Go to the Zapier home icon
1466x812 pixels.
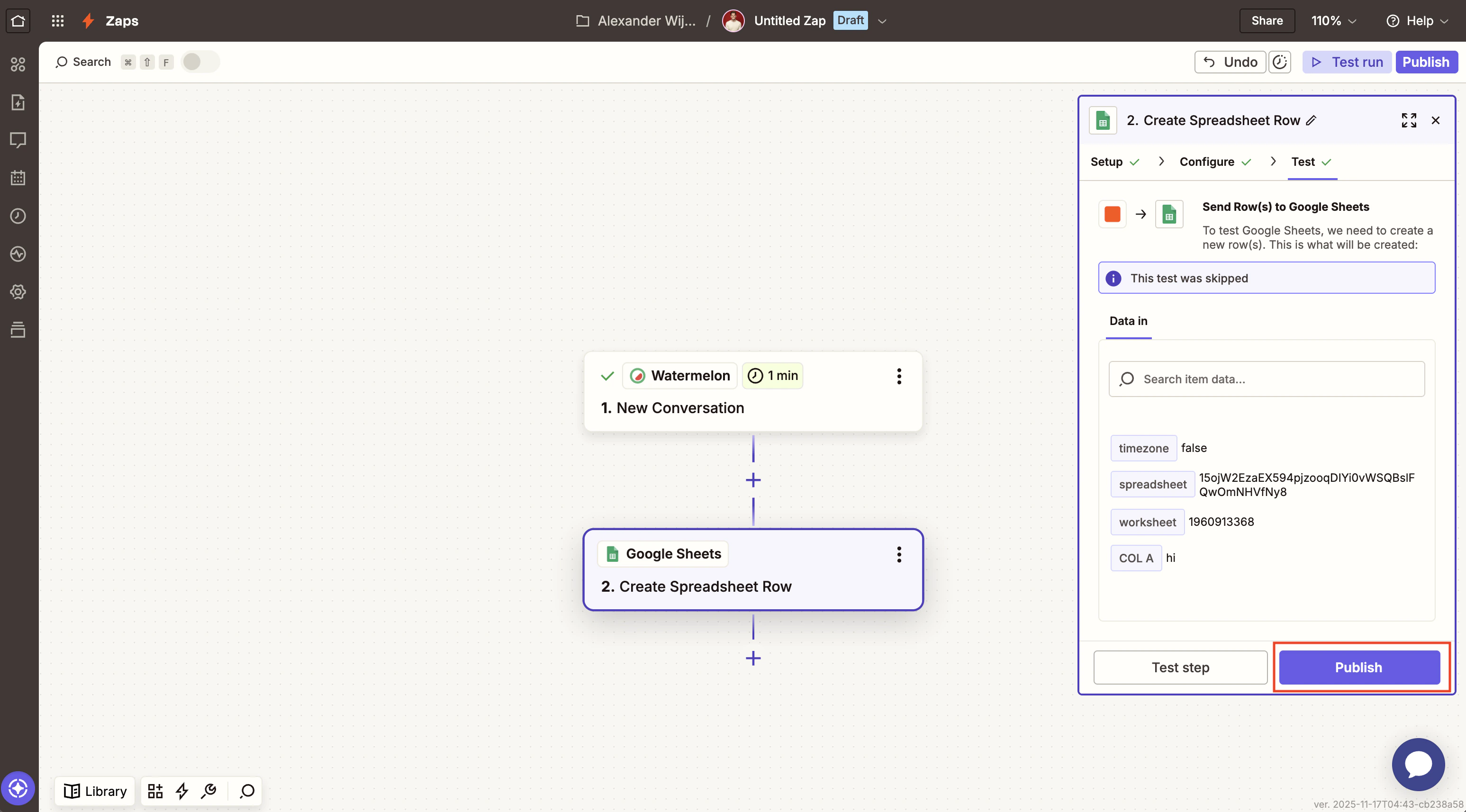pyautogui.click(x=18, y=21)
